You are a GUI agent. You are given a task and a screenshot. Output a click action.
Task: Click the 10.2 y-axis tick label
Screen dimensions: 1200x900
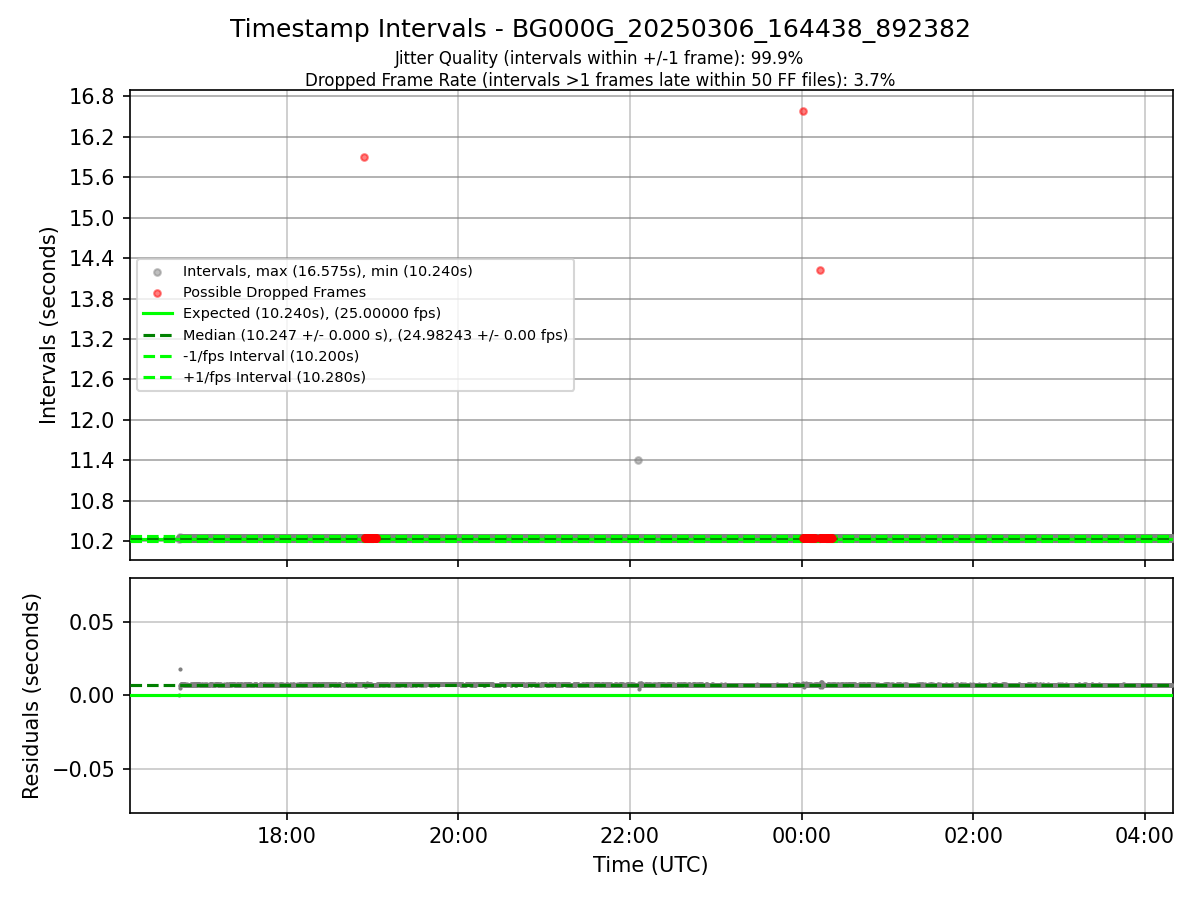click(x=94, y=541)
